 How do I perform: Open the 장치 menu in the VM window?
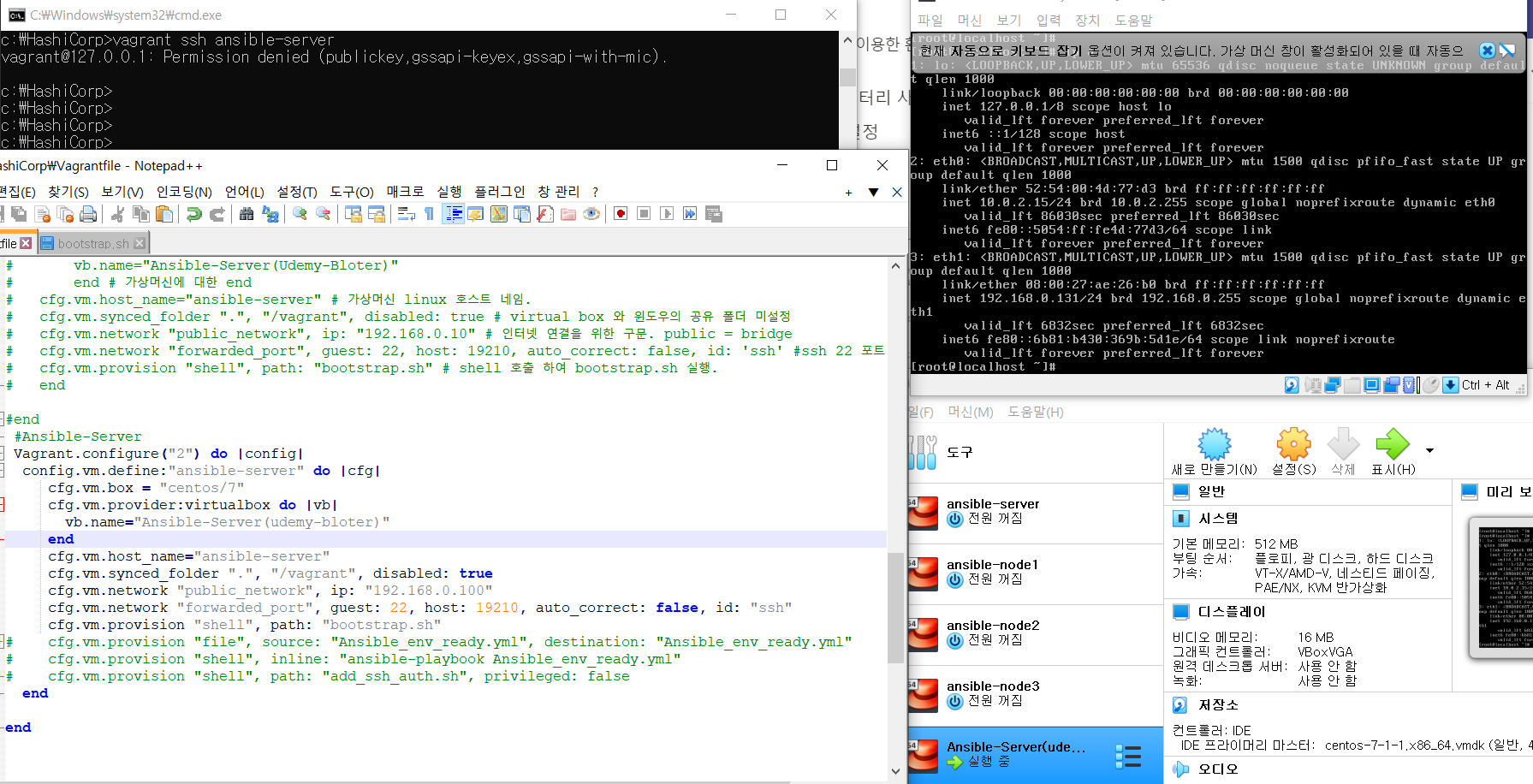1087,20
